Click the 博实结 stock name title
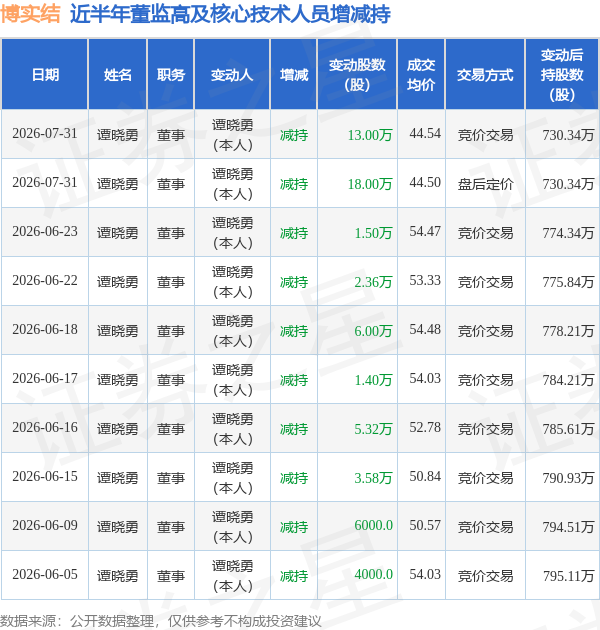 pyautogui.click(x=30, y=14)
